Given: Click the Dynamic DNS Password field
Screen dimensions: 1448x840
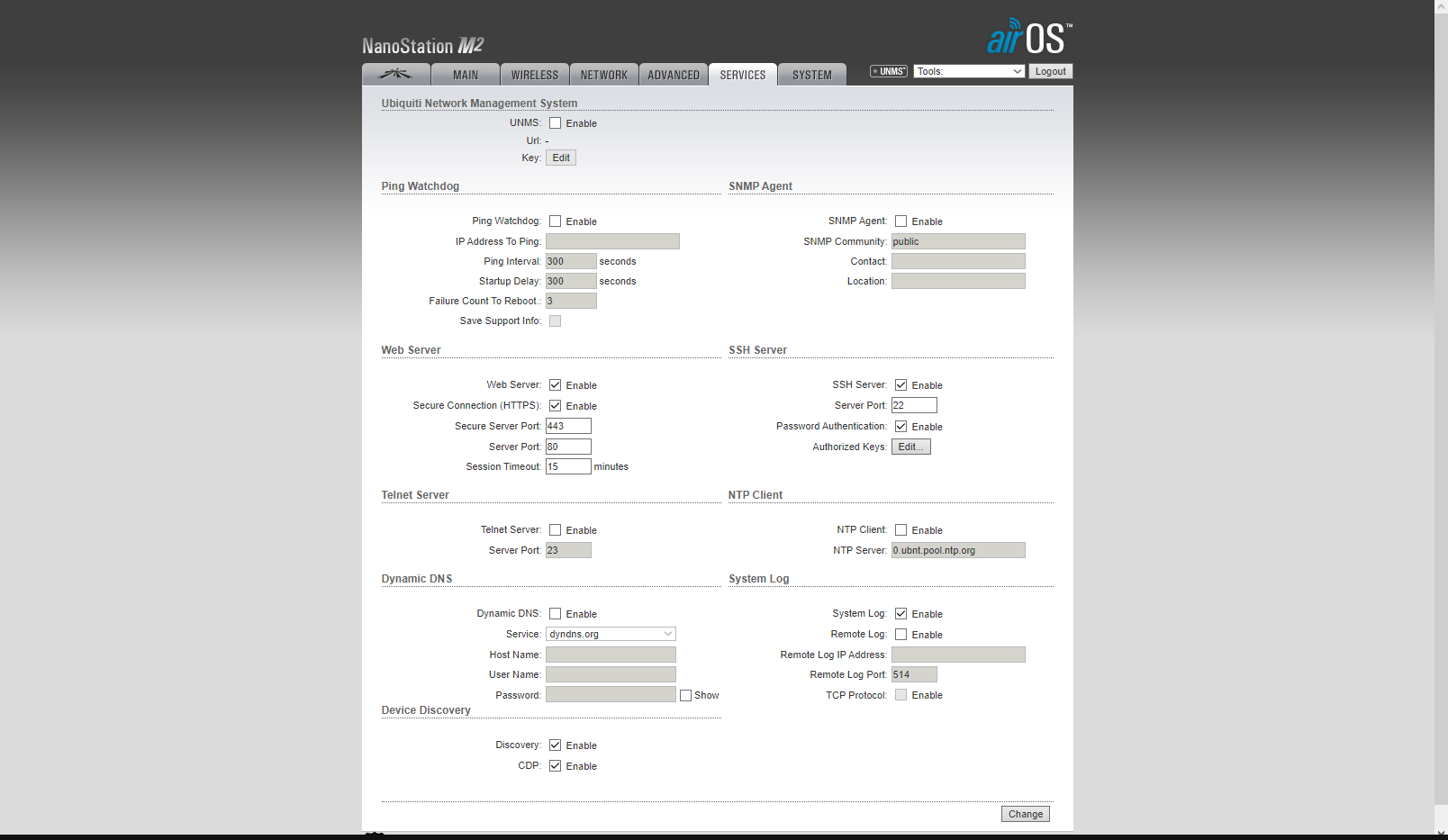Looking at the screenshot, I should click(x=611, y=695).
